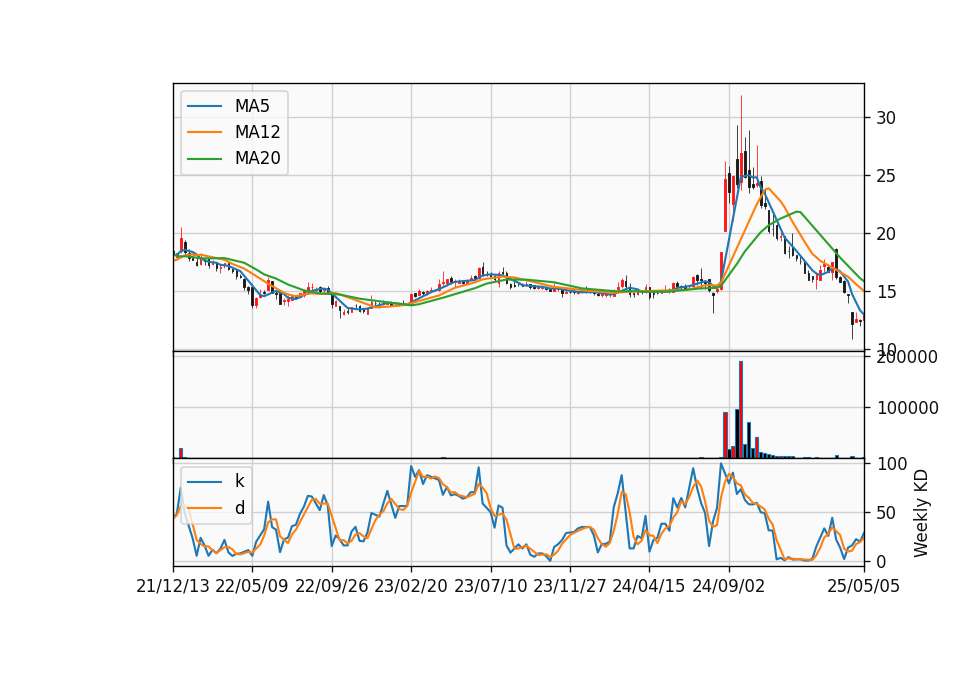
Task: Click the 25/05/05 date axis label
Action: (864, 587)
